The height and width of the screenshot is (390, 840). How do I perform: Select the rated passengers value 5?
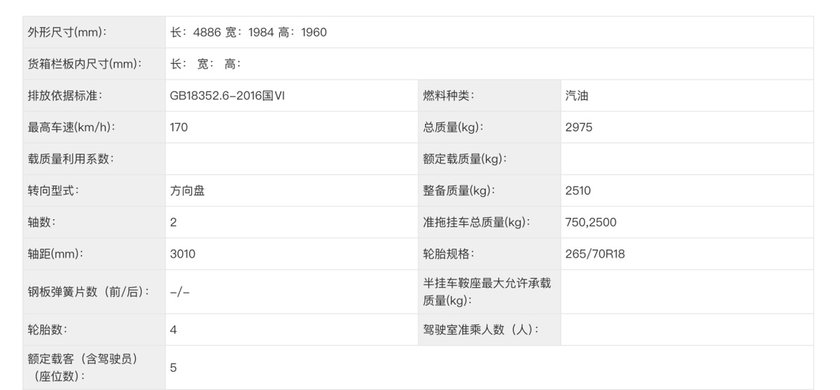[x=173, y=368]
